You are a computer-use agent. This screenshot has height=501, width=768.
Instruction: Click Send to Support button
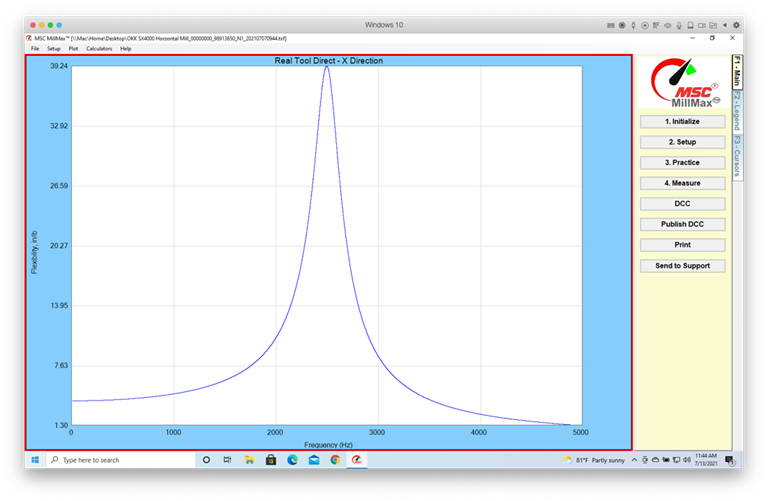point(682,266)
